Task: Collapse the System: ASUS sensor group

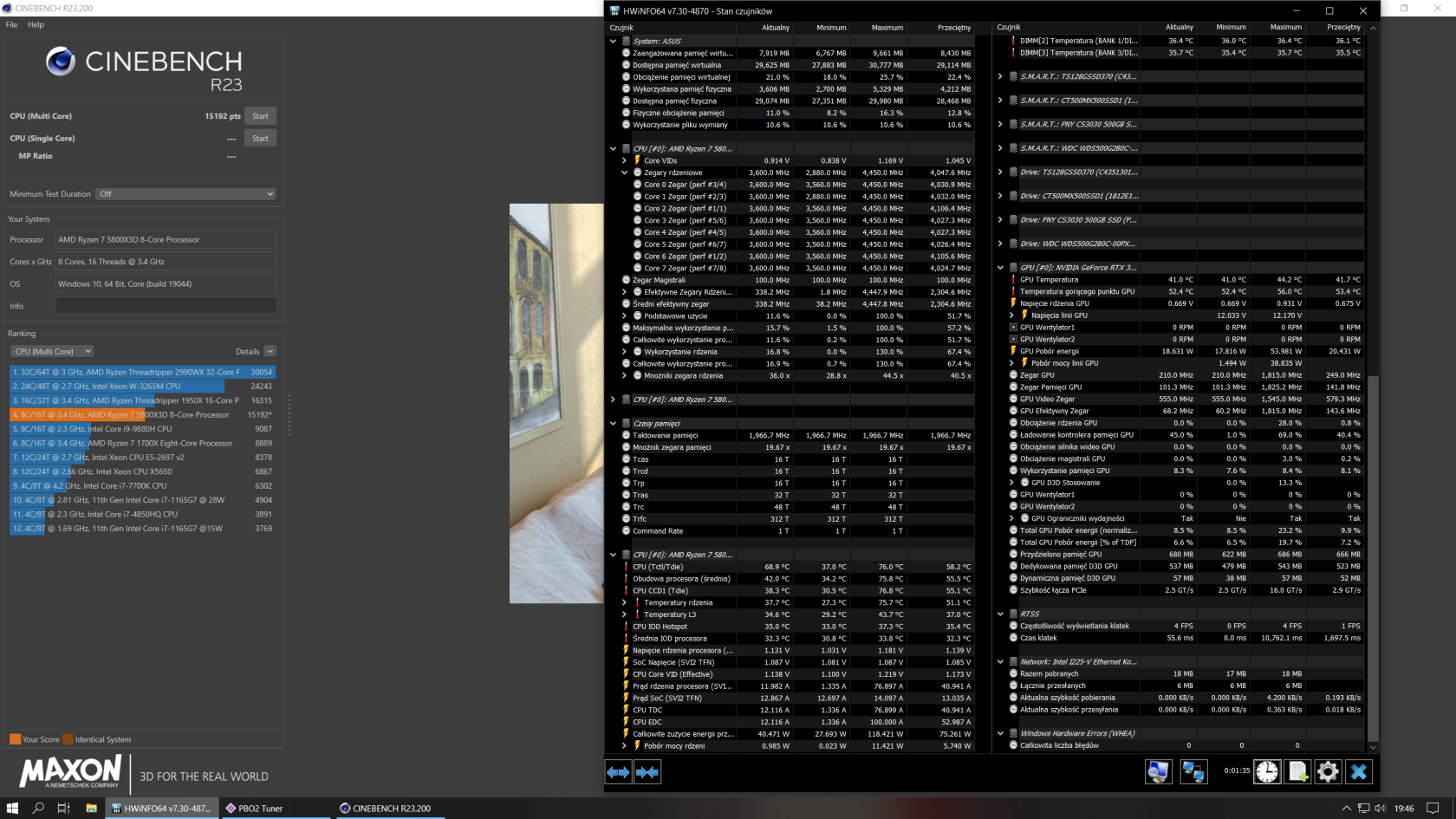Action: pyautogui.click(x=614, y=41)
